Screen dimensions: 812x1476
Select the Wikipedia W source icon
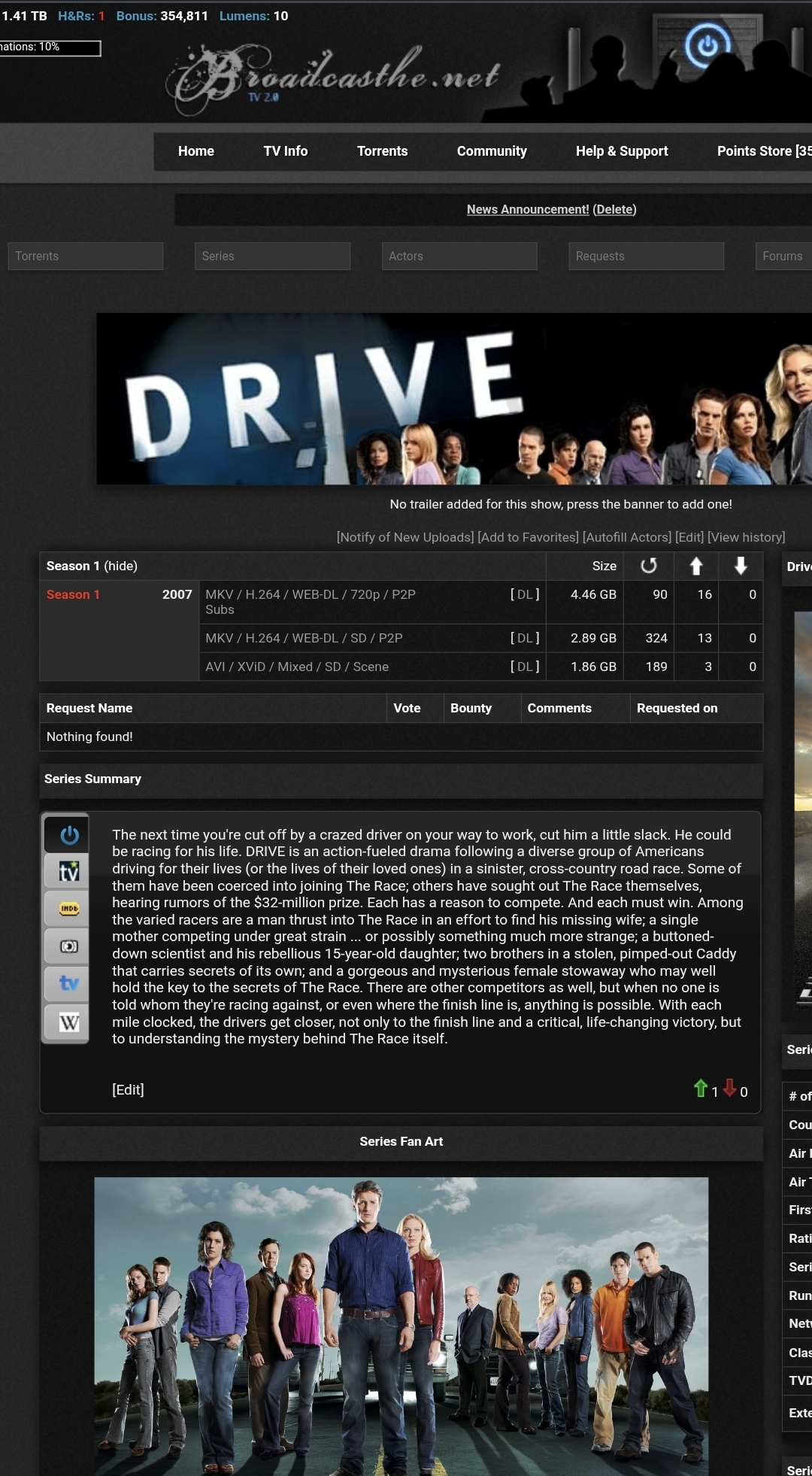tap(68, 1022)
